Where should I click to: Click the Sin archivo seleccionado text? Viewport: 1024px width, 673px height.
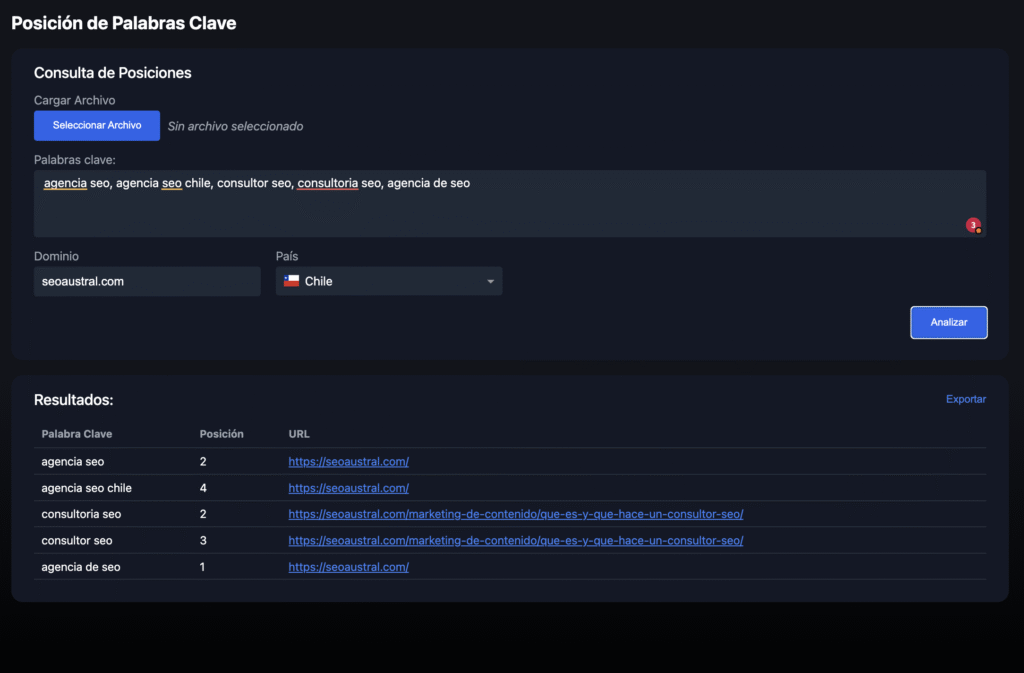[x=235, y=126]
